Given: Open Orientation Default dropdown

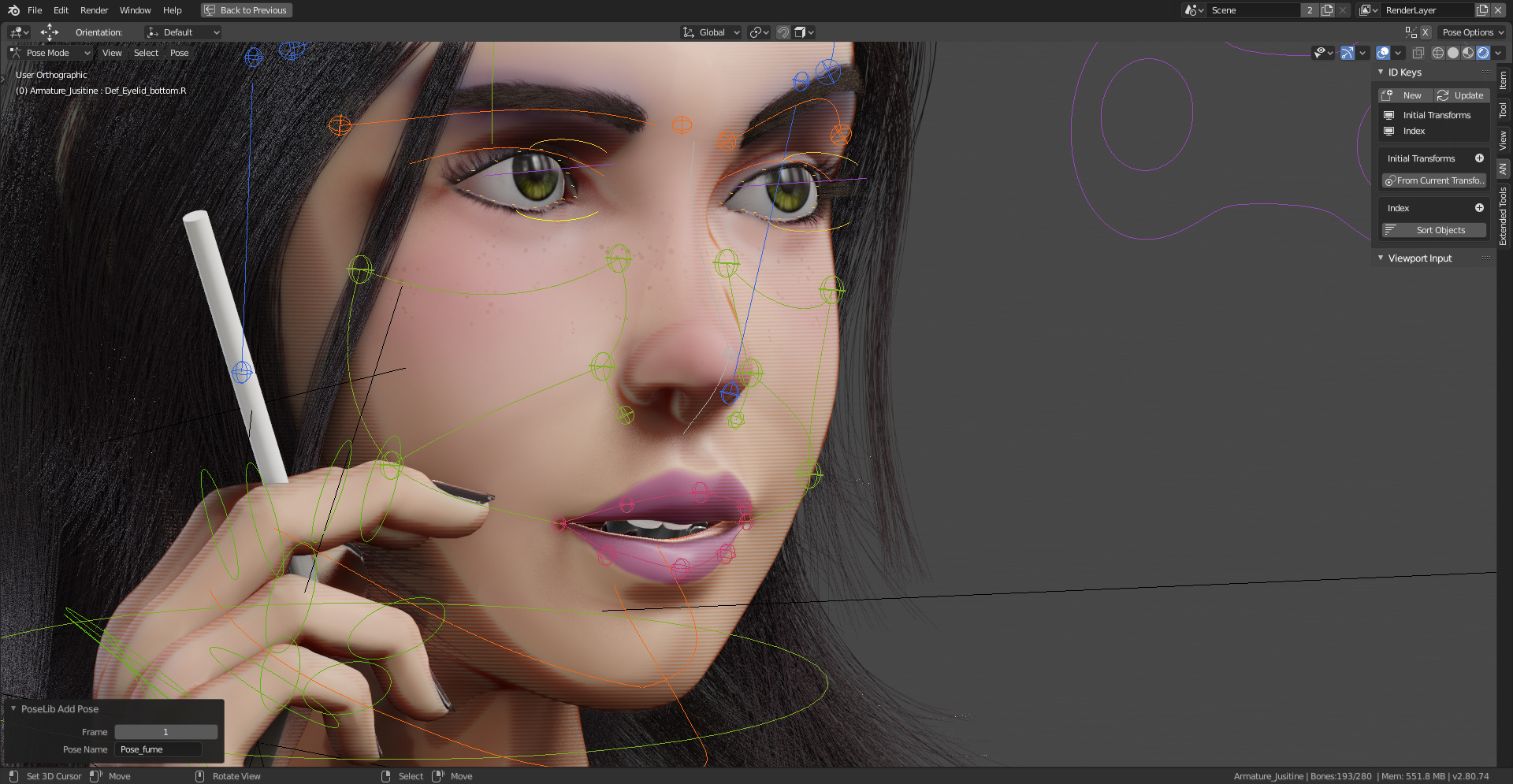Looking at the screenshot, I should coord(183,32).
